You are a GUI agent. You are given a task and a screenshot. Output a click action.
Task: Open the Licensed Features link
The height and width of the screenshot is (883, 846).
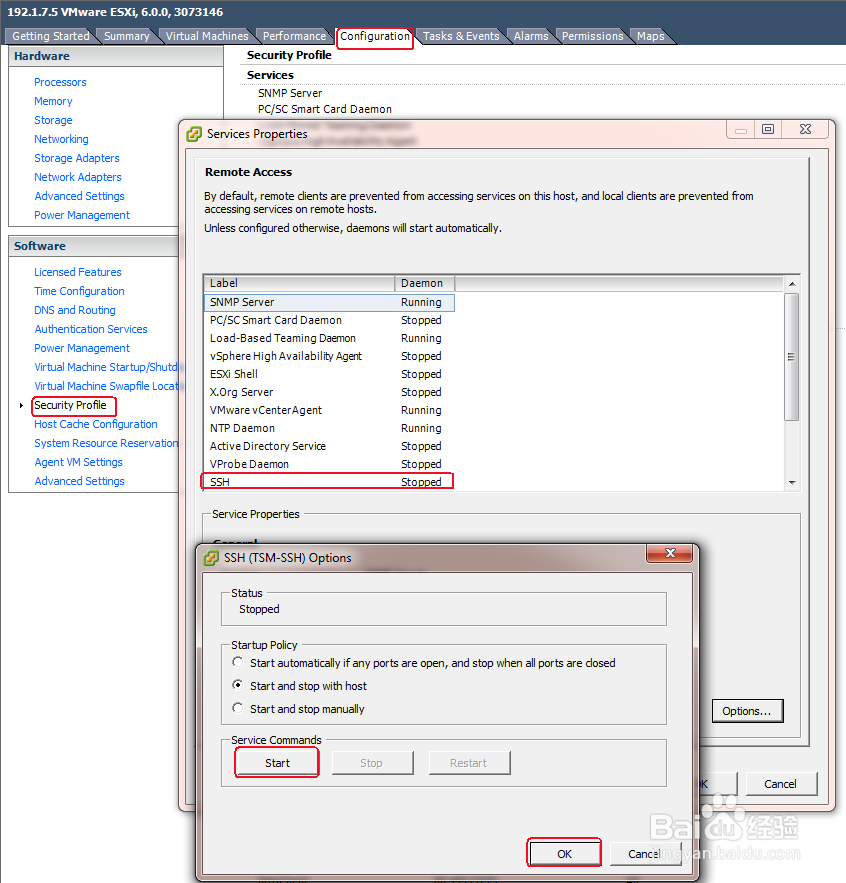coord(78,272)
